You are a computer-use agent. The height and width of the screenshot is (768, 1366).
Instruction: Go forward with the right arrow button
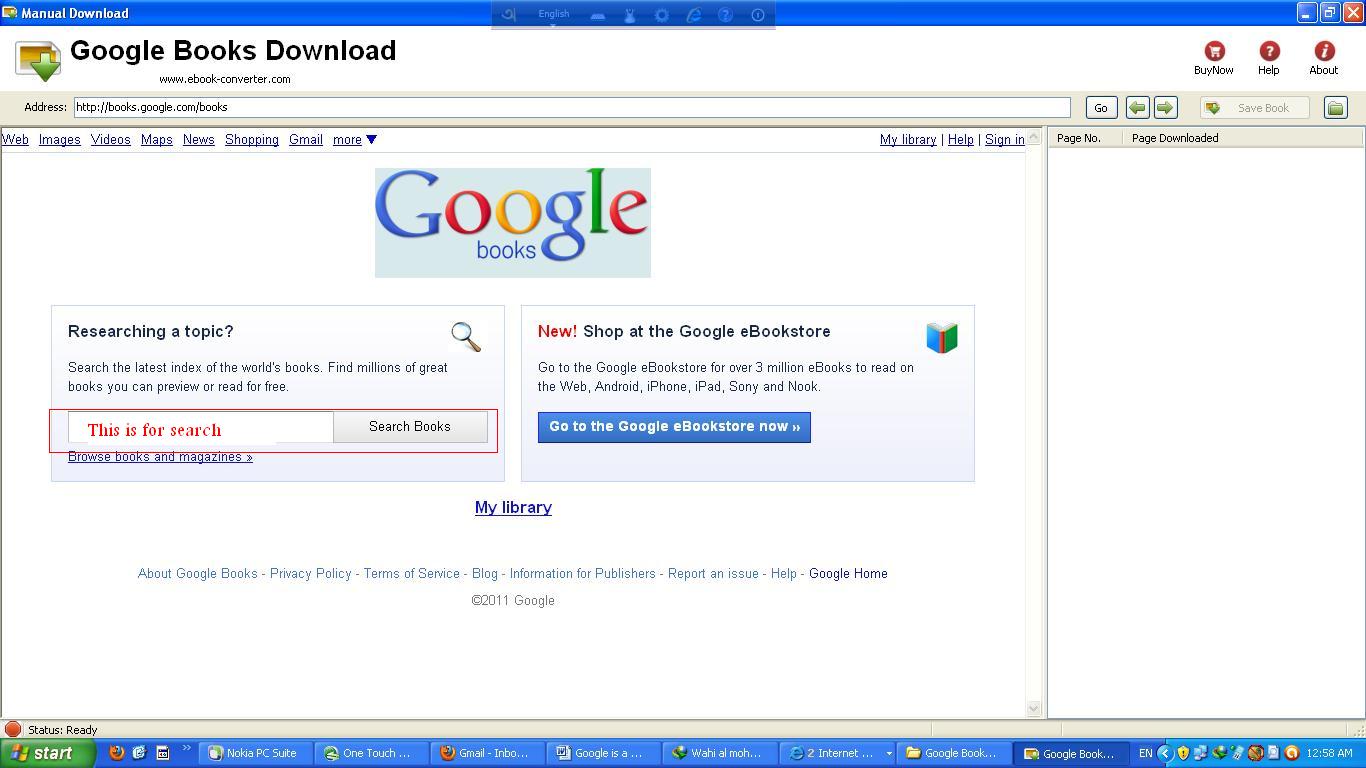coord(1165,107)
